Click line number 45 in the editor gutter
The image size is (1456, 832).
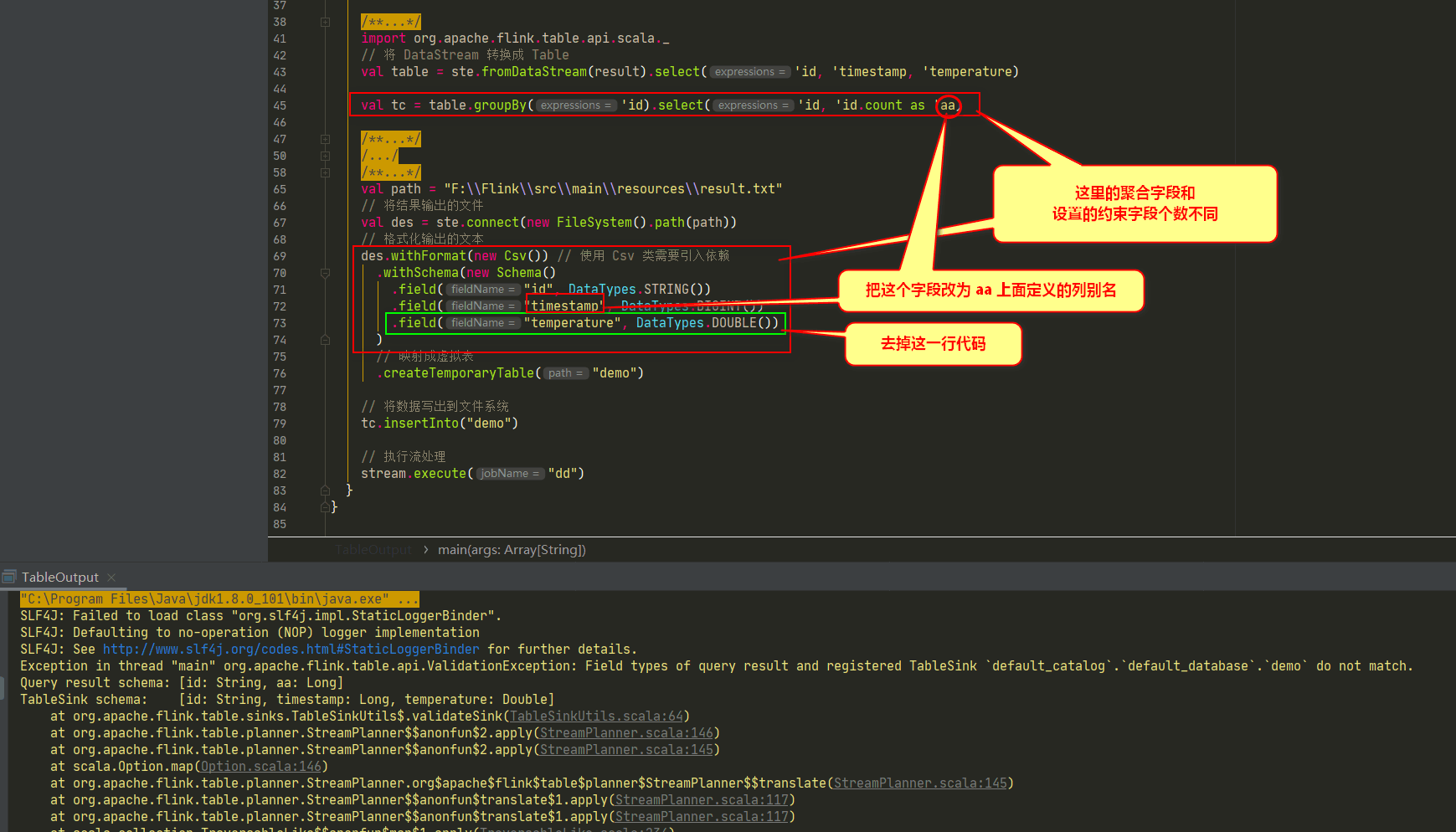click(x=280, y=105)
